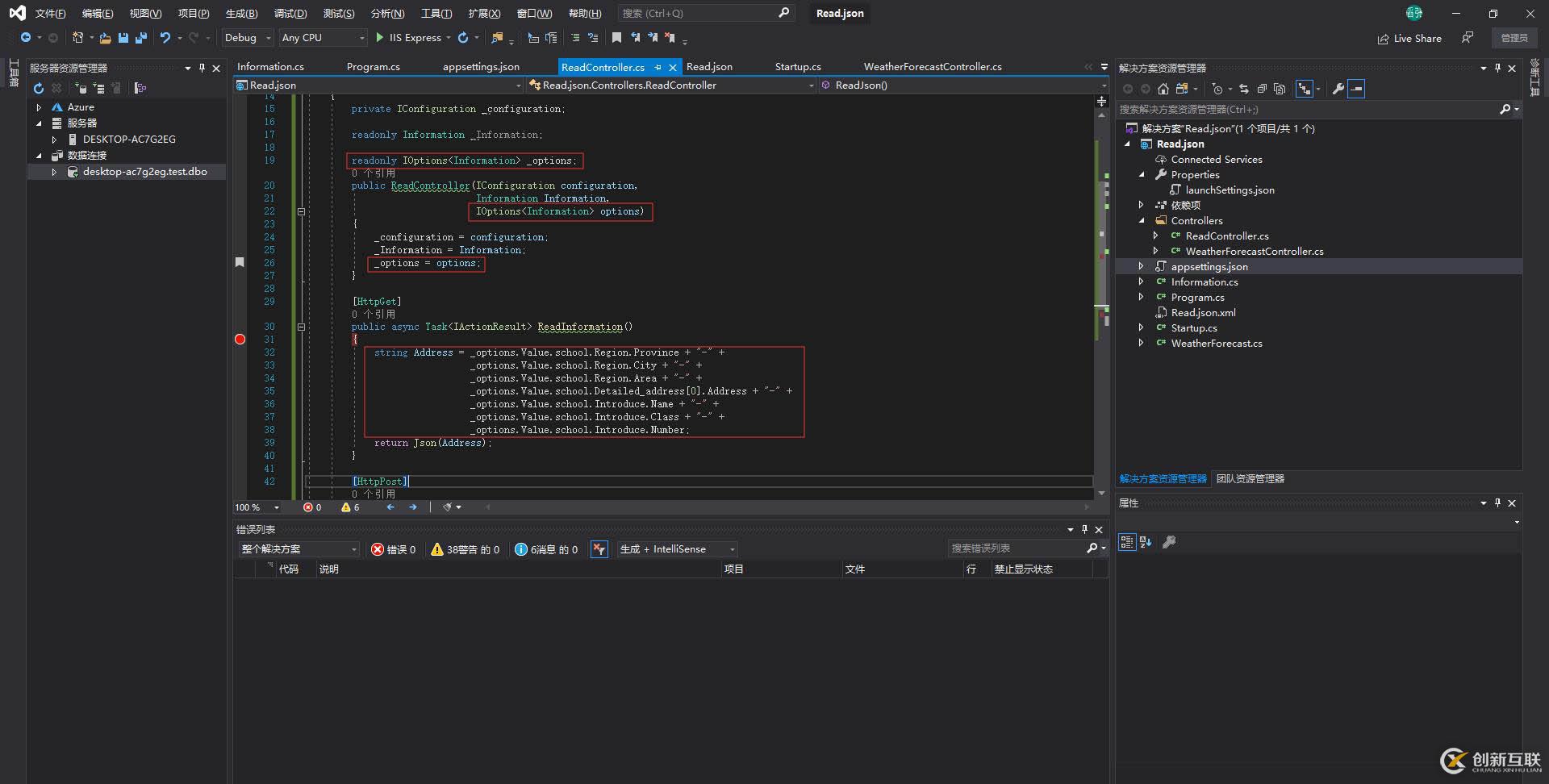This screenshot has height=784, width=1549.
Task: Click the Collapse All icon in Solution Explorer
Action: (x=1358, y=89)
